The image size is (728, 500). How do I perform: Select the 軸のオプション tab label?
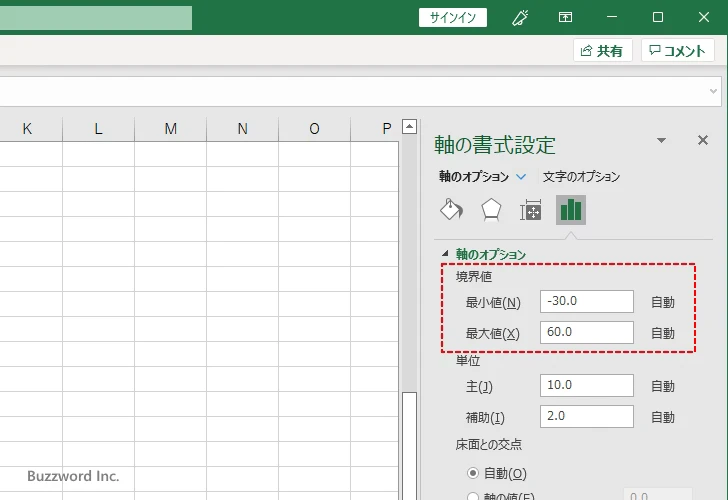click(474, 176)
